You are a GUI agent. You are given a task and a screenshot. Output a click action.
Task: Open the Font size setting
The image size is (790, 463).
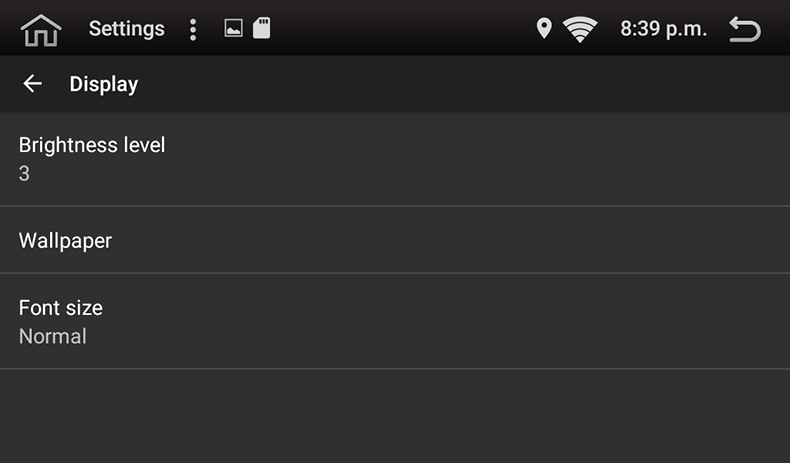pos(61,308)
